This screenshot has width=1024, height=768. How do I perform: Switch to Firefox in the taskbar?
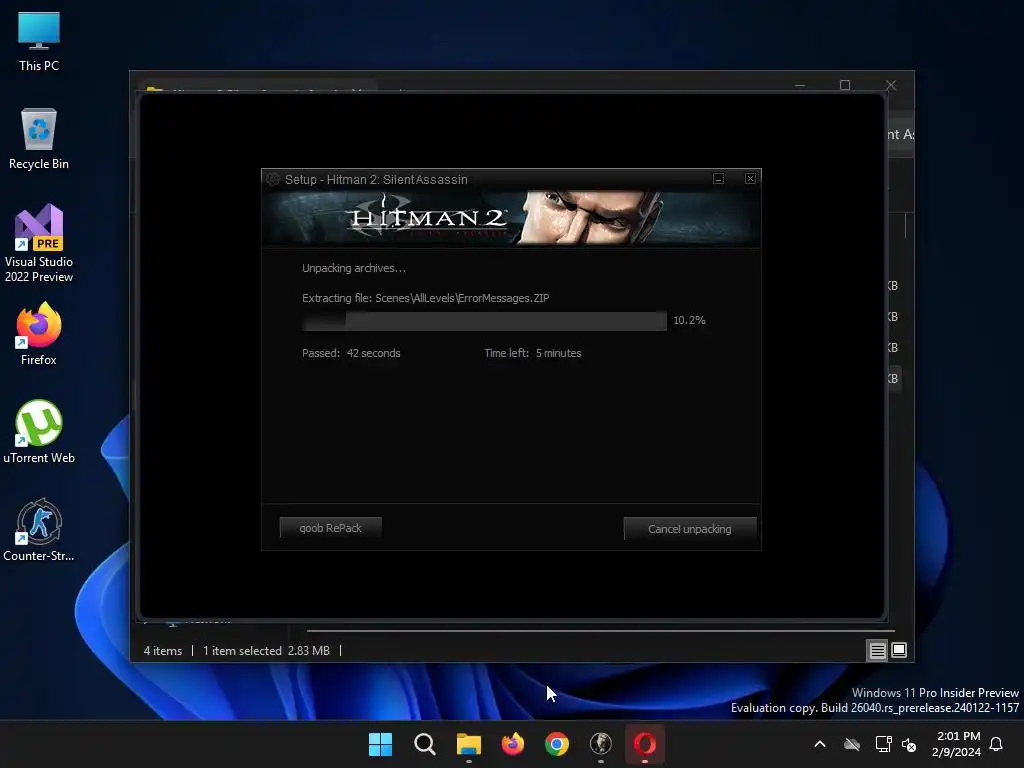pos(513,744)
